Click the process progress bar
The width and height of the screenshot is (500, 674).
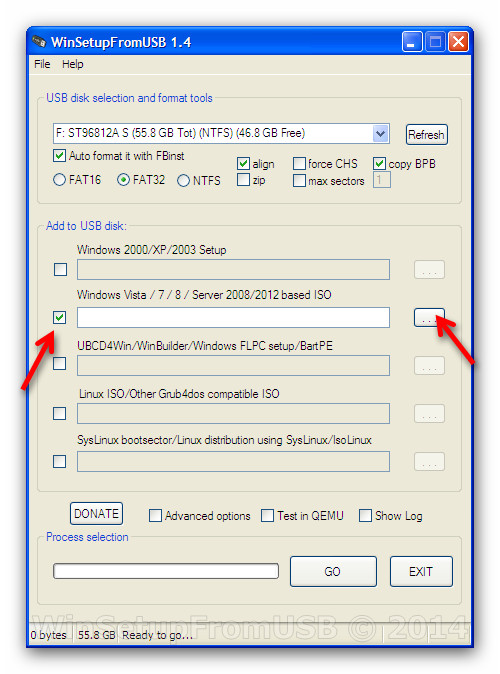tap(166, 571)
